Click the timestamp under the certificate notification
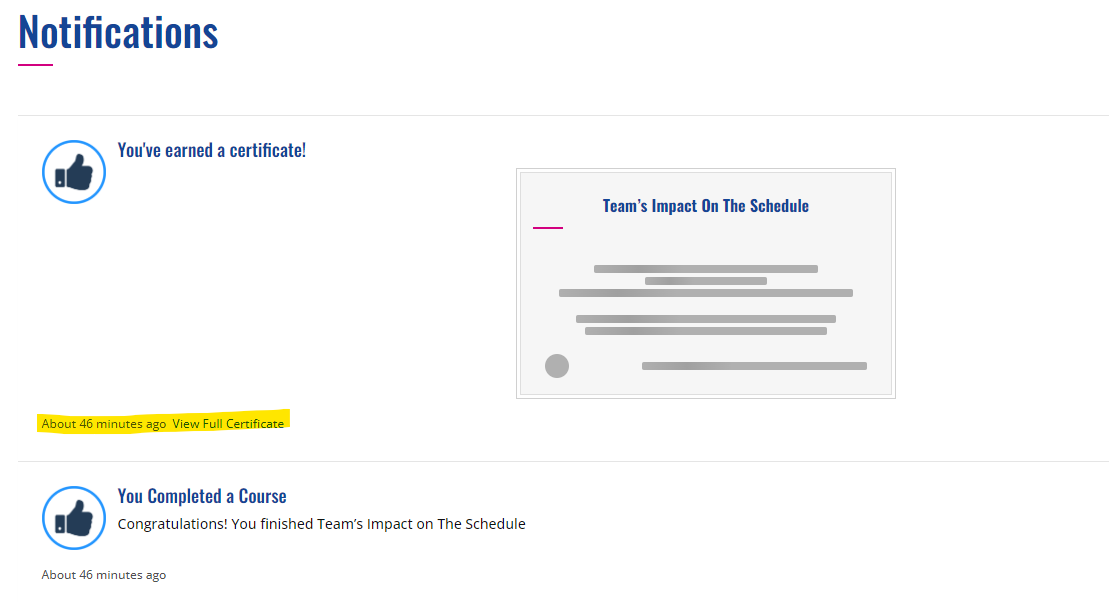1109x602 pixels. [x=103, y=424]
